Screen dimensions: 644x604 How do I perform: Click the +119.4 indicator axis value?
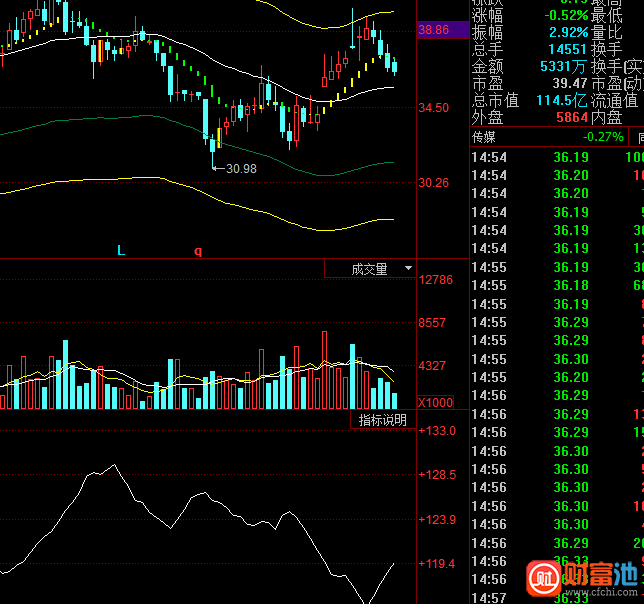pyautogui.click(x=437, y=564)
